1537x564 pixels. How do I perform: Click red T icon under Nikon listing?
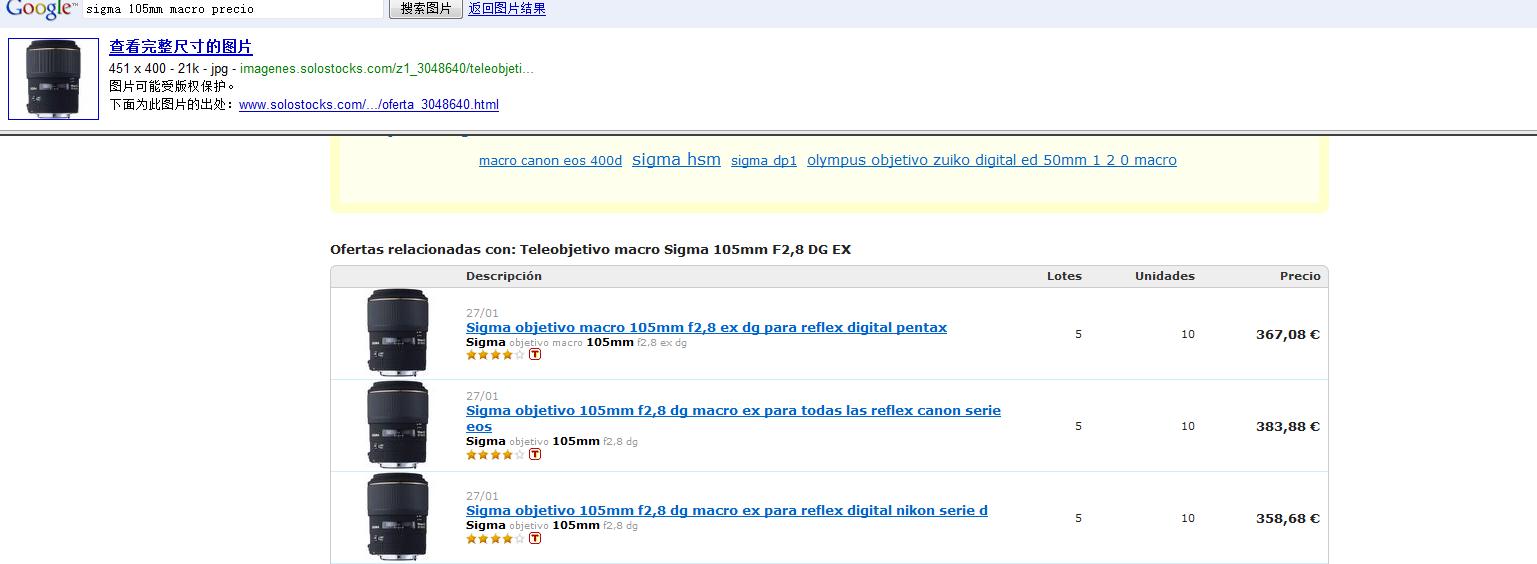[x=535, y=538]
